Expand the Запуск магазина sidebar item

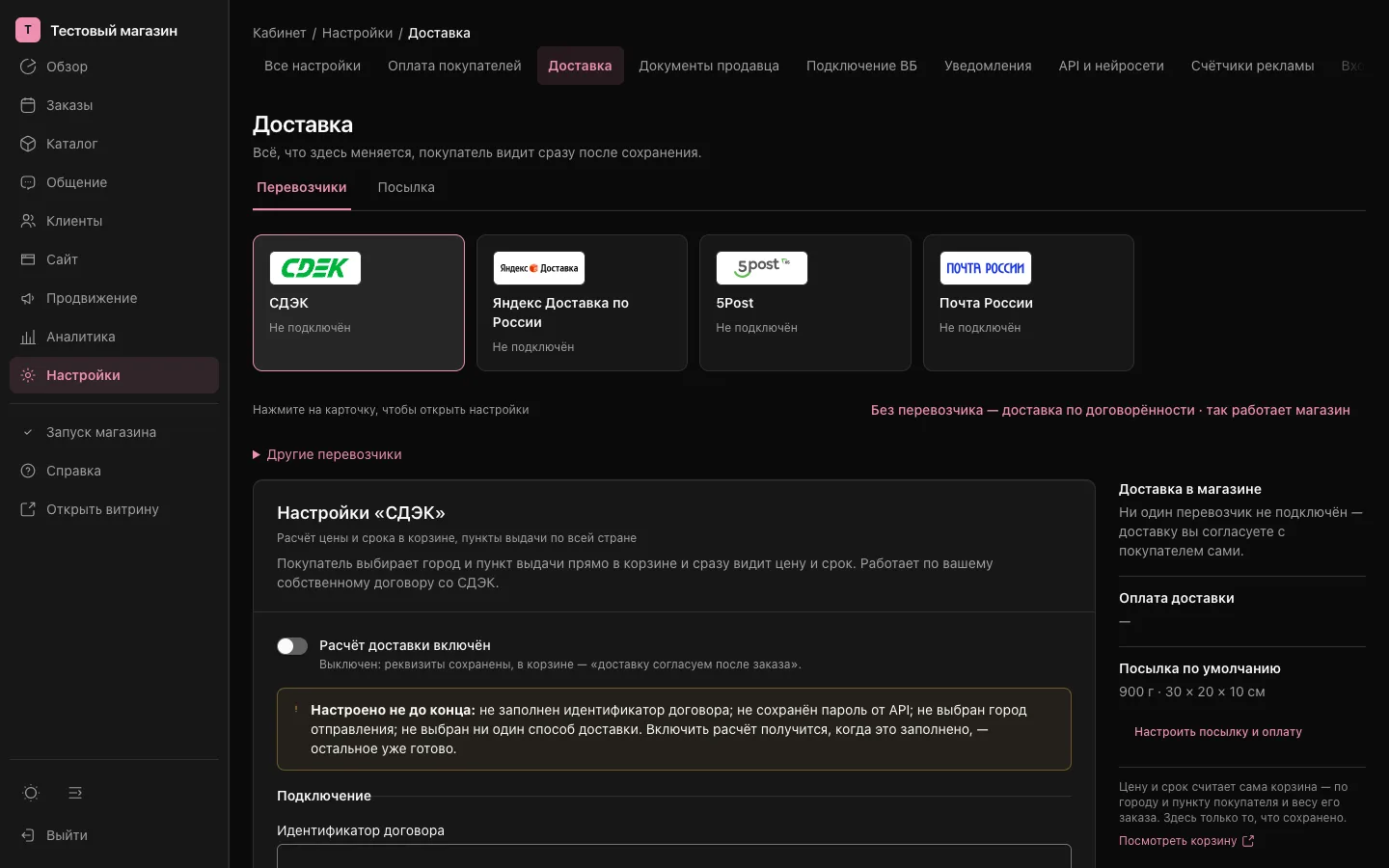(114, 432)
